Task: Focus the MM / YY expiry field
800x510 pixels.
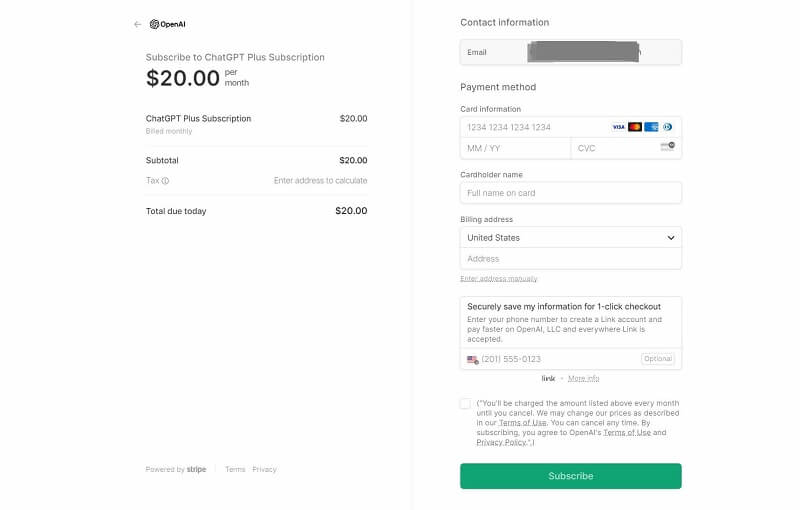Action: click(515, 148)
